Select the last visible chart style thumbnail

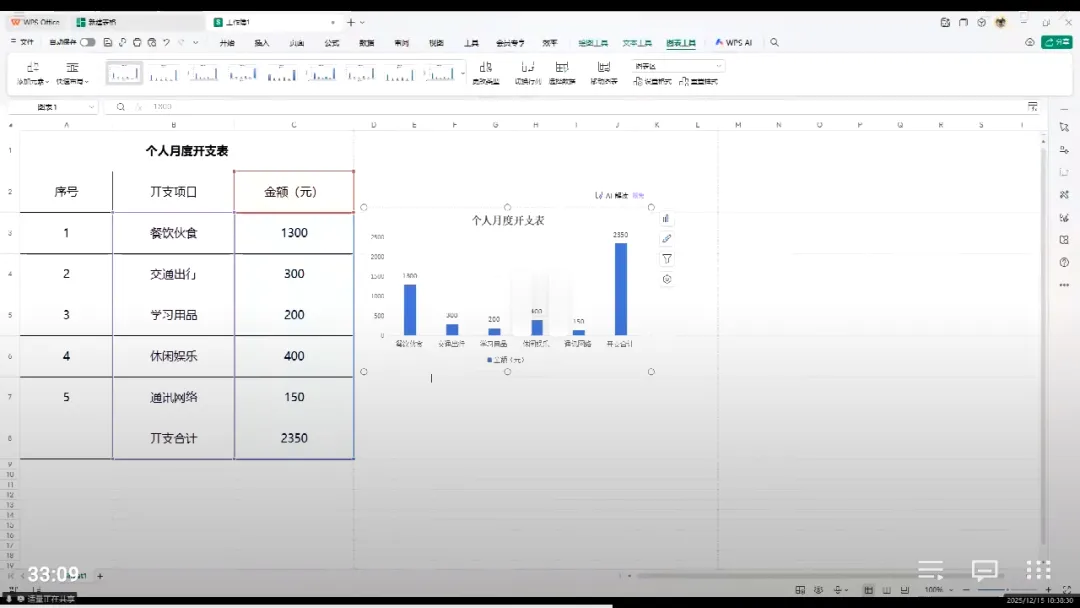pyautogui.click(x=439, y=72)
